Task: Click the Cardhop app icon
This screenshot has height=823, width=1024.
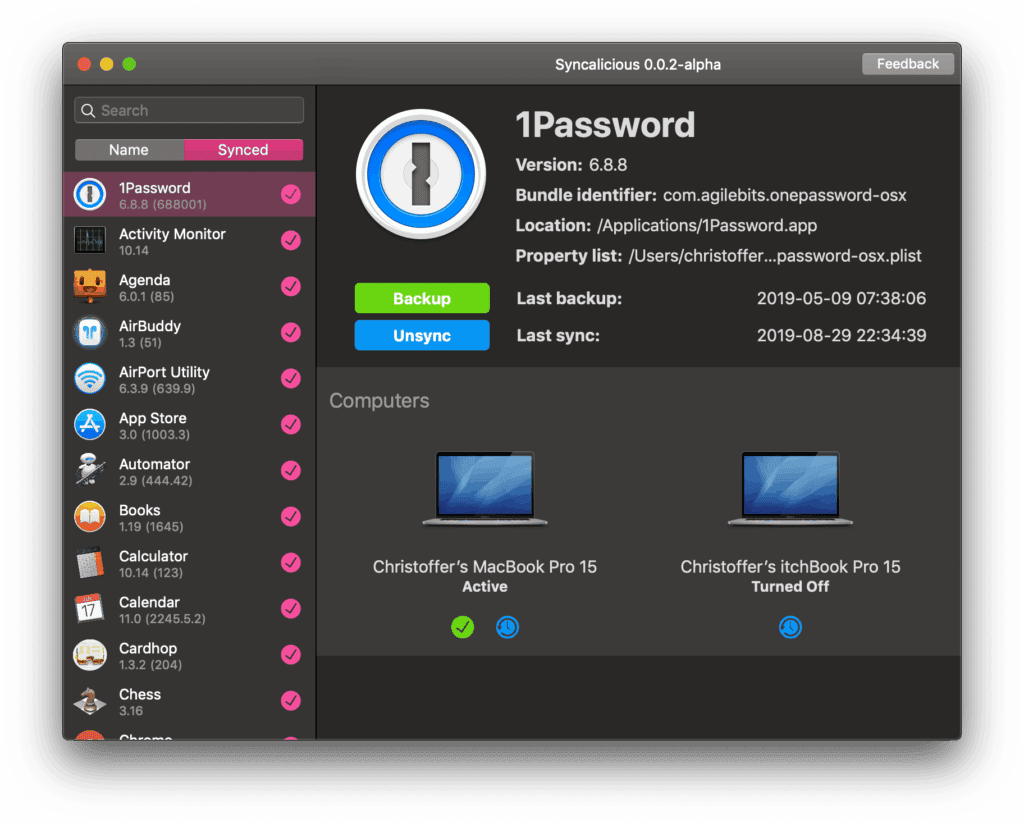Action: tap(90, 655)
